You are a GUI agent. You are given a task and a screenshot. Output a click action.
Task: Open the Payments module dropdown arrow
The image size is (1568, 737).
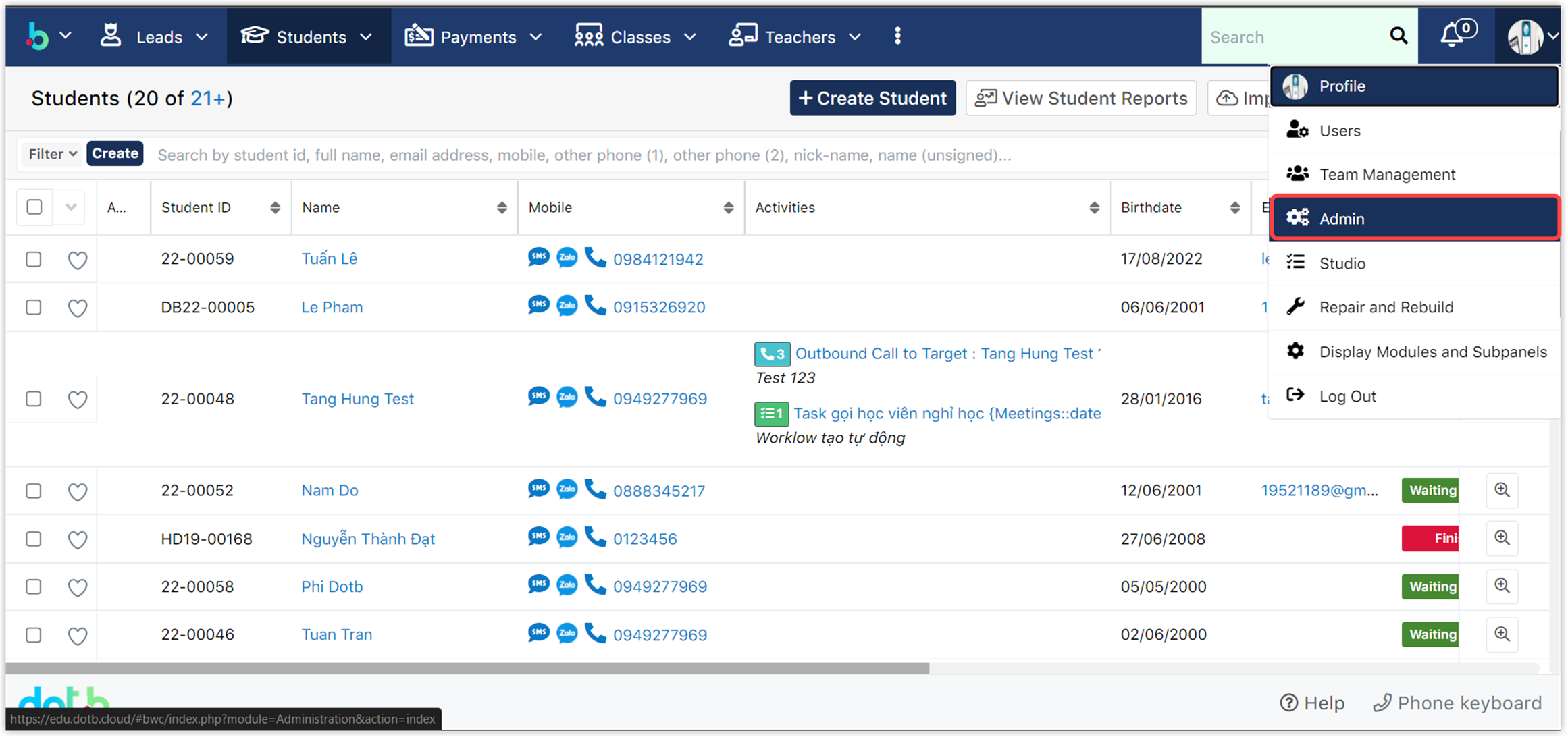536,37
